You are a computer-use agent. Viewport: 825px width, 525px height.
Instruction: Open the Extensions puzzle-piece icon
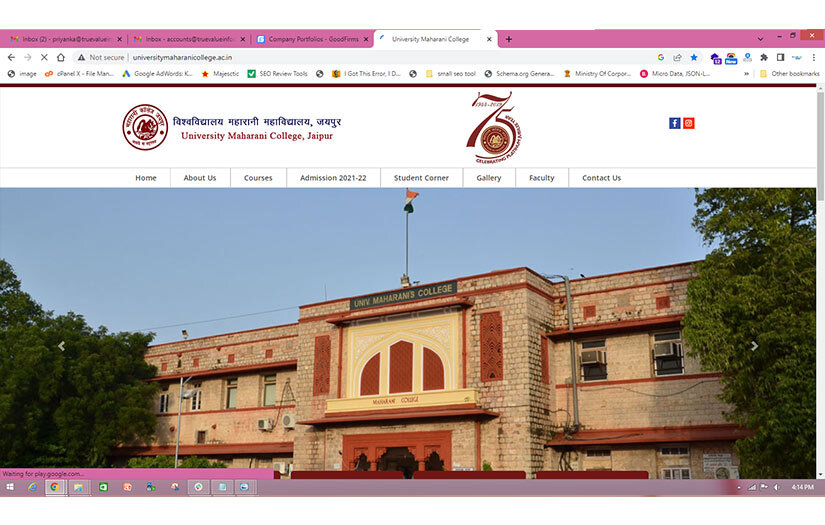click(764, 57)
